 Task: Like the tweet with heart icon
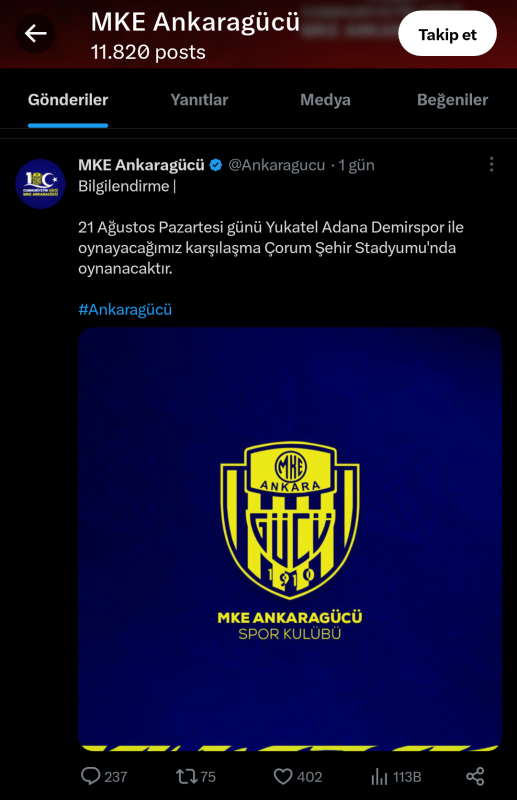click(283, 777)
